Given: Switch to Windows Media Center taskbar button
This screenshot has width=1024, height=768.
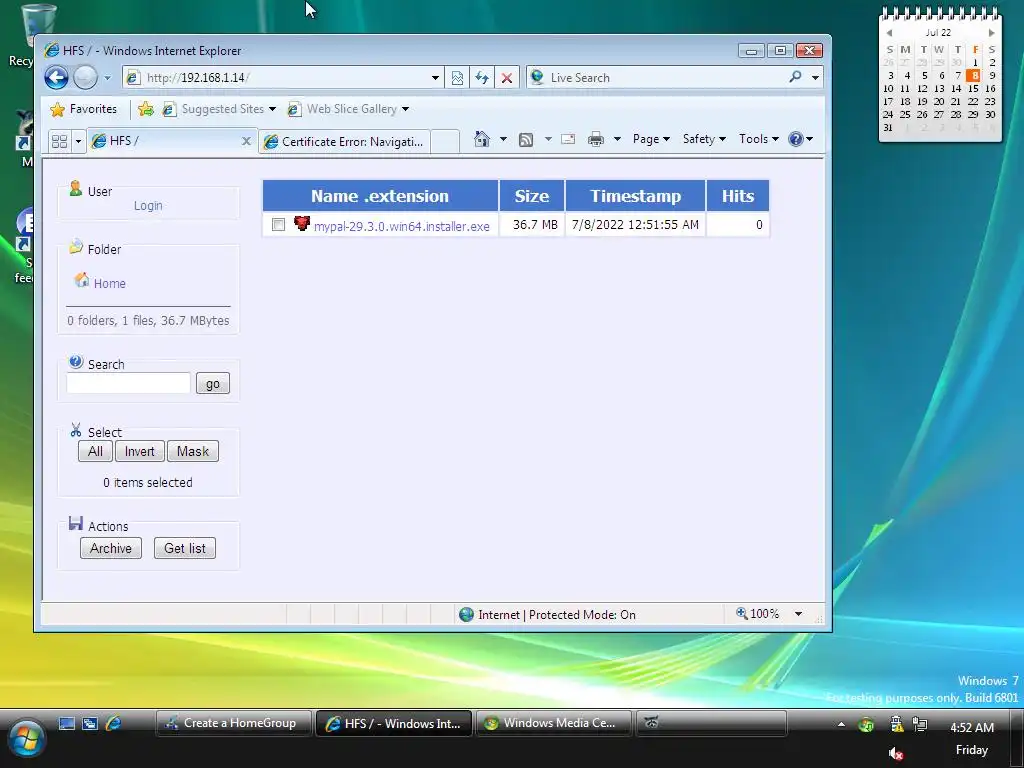Looking at the screenshot, I should 554,724.
